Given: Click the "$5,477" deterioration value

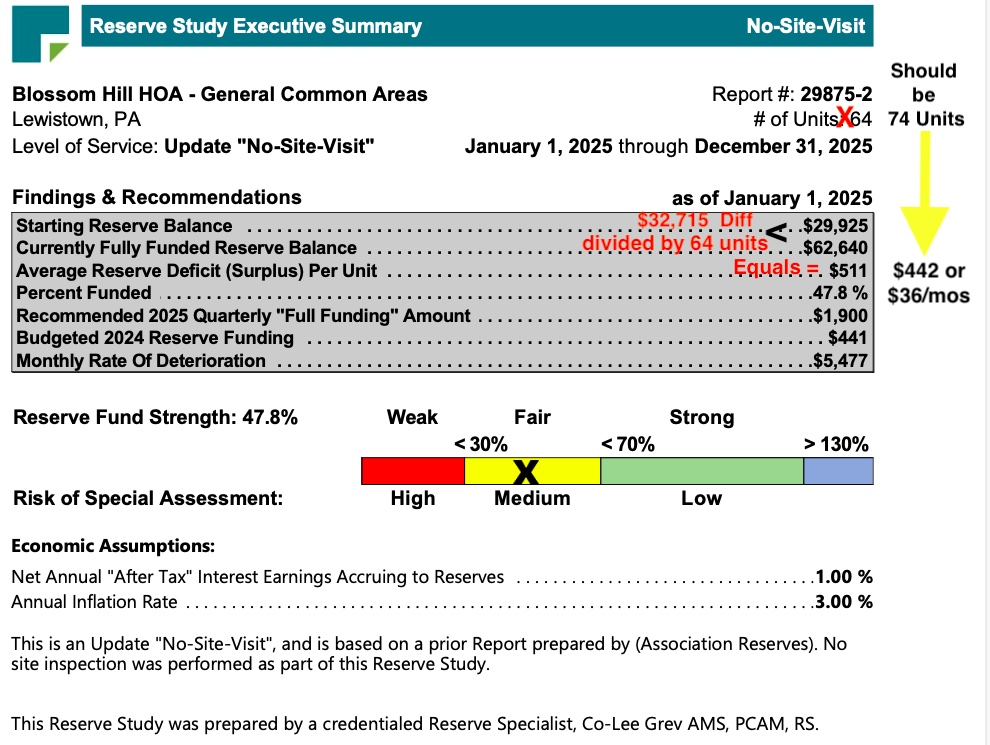Looking at the screenshot, I should pos(840,361).
